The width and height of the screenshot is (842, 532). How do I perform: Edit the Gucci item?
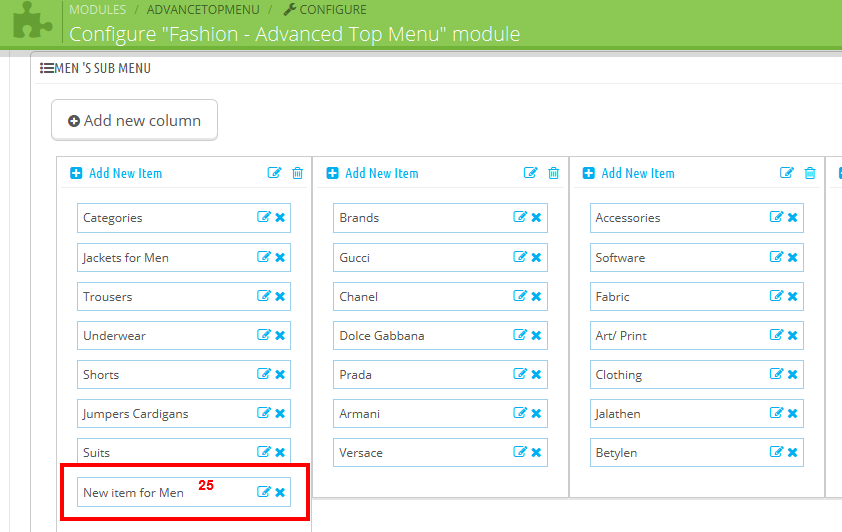(520, 257)
